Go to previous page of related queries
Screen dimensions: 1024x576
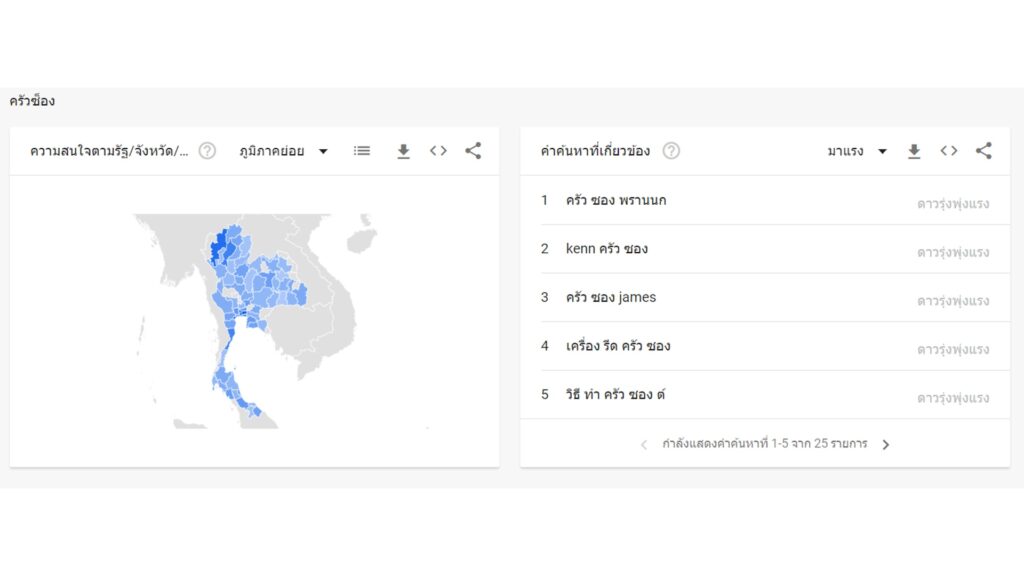[x=643, y=444]
